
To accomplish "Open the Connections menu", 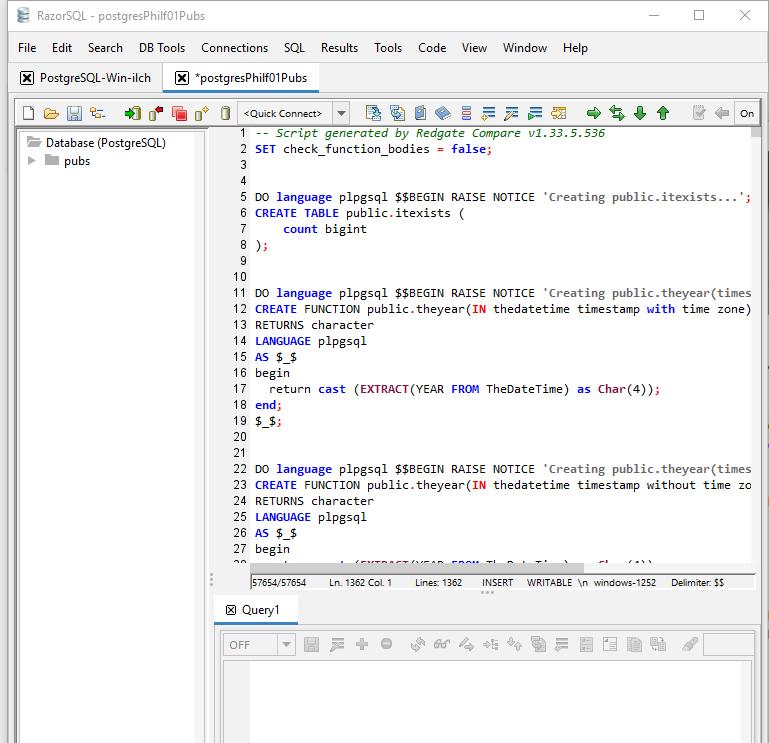I will (234, 48).
